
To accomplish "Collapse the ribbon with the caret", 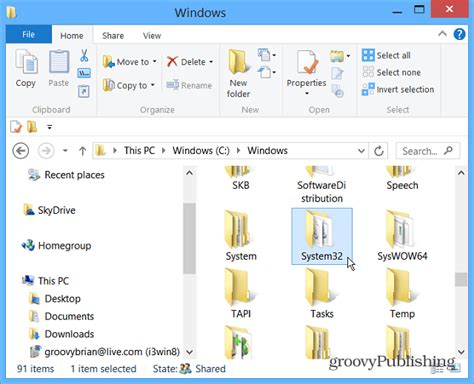I will click(x=442, y=34).
